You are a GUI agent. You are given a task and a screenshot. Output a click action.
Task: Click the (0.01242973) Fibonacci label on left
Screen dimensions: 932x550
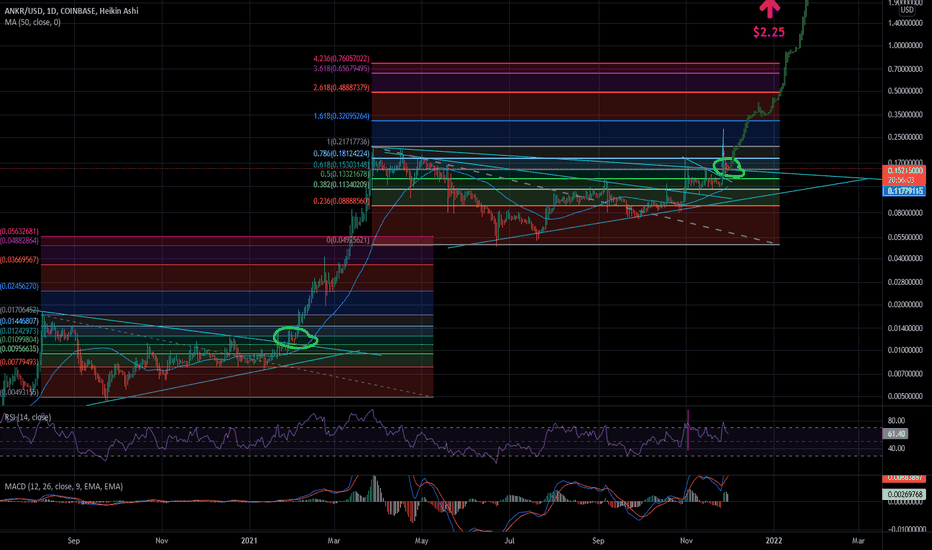[x=20, y=331]
